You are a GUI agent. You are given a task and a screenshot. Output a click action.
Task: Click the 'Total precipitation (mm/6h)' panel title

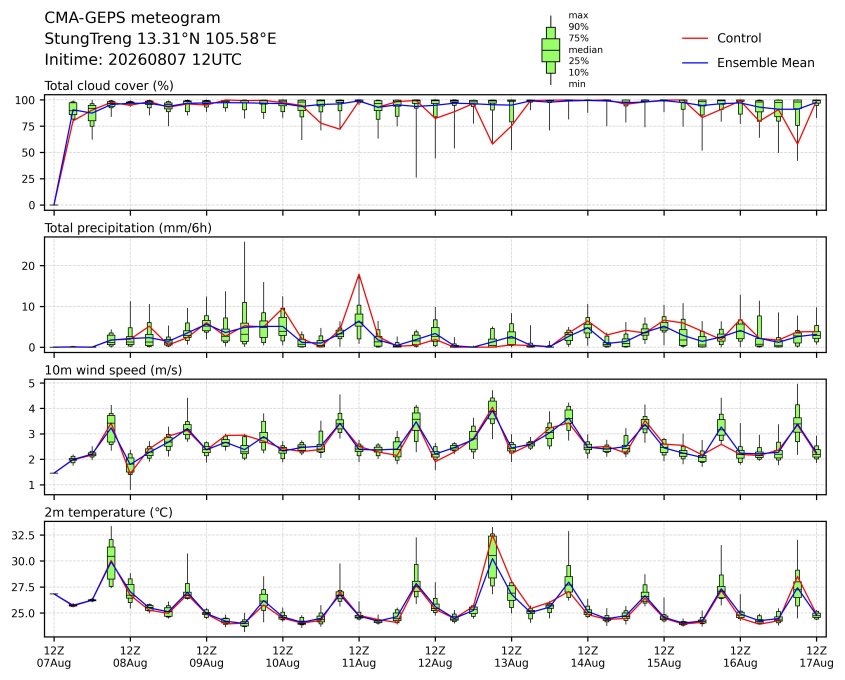pyautogui.click(x=128, y=228)
